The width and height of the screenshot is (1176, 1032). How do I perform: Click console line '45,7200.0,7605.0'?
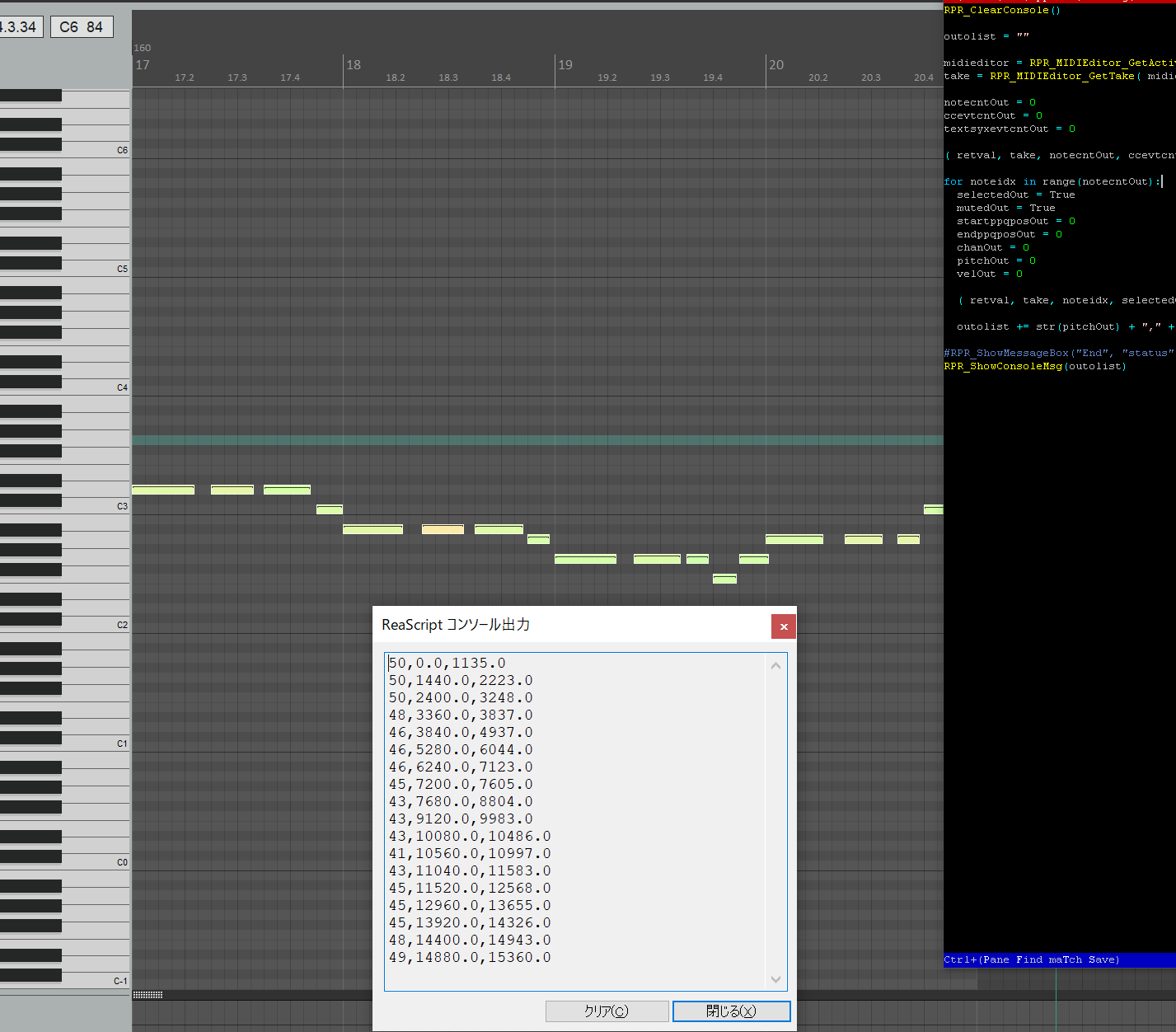point(461,784)
